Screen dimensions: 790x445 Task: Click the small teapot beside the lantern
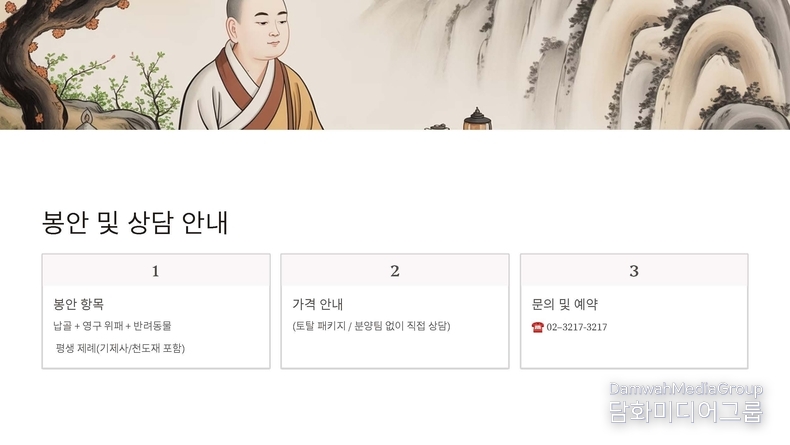click(437, 126)
